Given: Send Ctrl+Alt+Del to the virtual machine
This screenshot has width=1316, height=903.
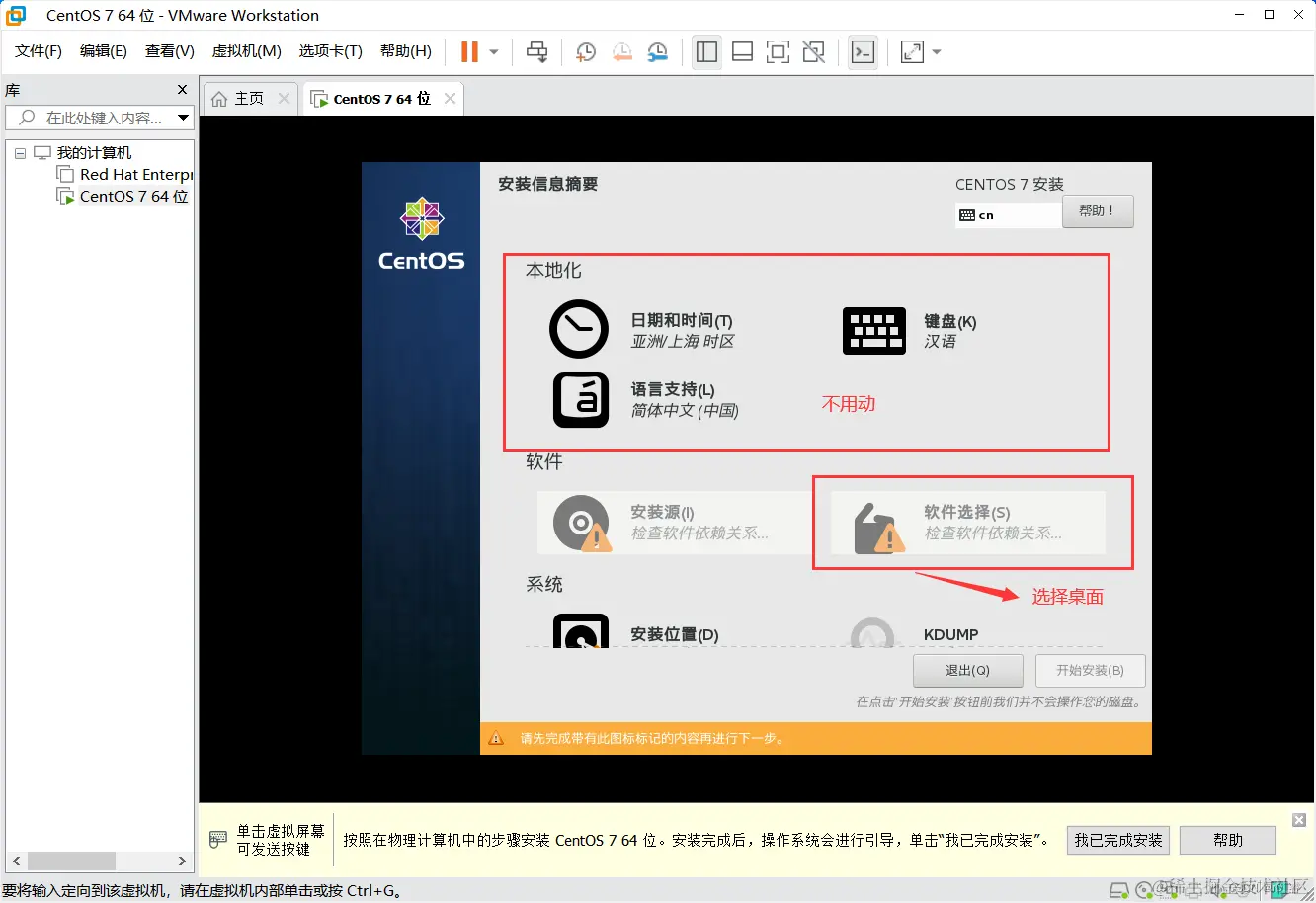Looking at the screenshot, I should pyautogui.click(x=536, y=52).
